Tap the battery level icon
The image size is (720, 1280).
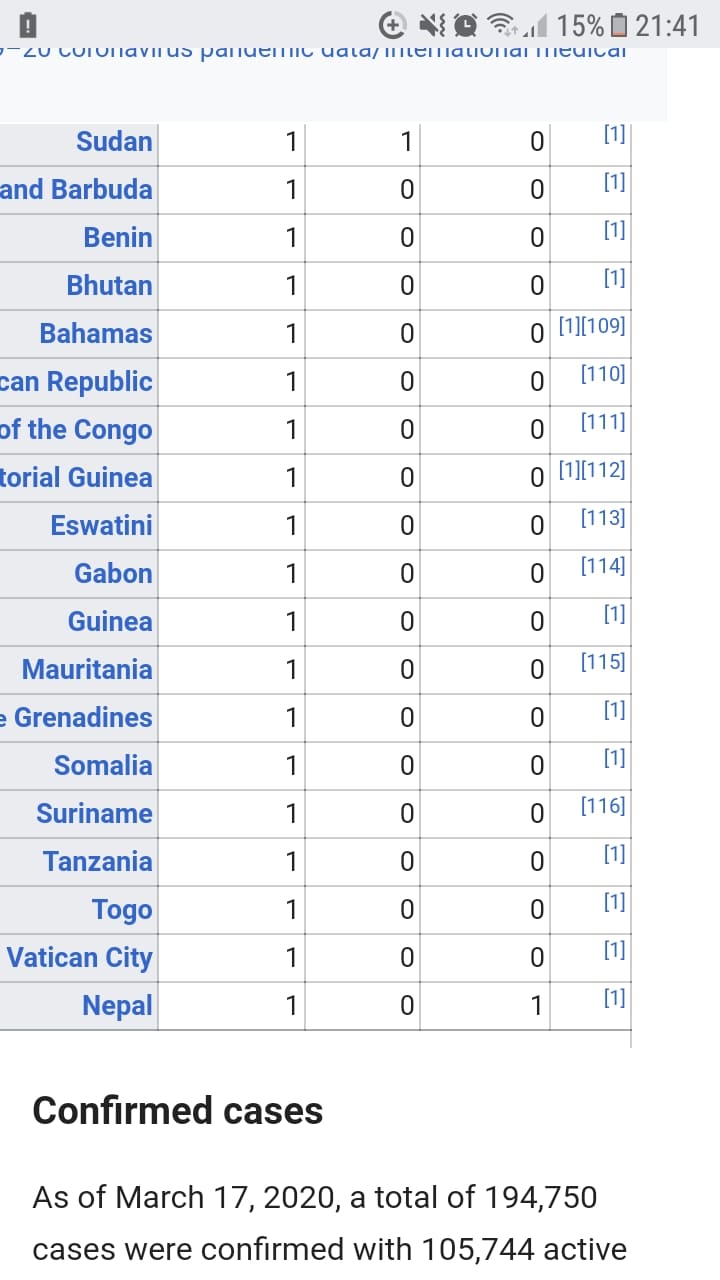pos(619,24)
